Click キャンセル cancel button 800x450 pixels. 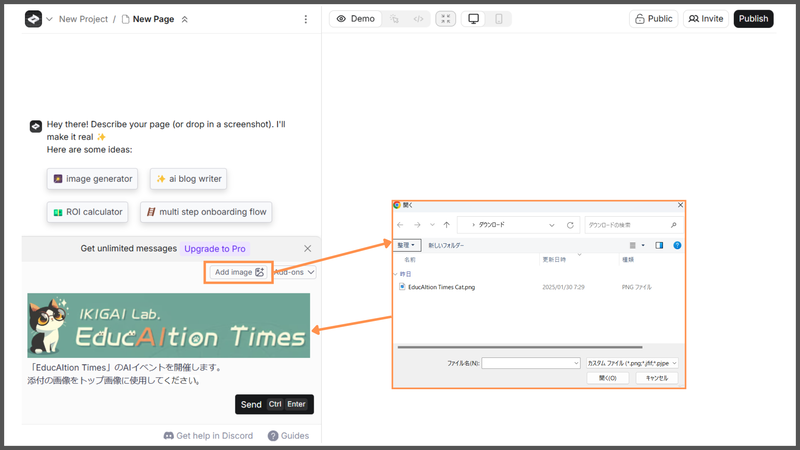tap(657, 378)
